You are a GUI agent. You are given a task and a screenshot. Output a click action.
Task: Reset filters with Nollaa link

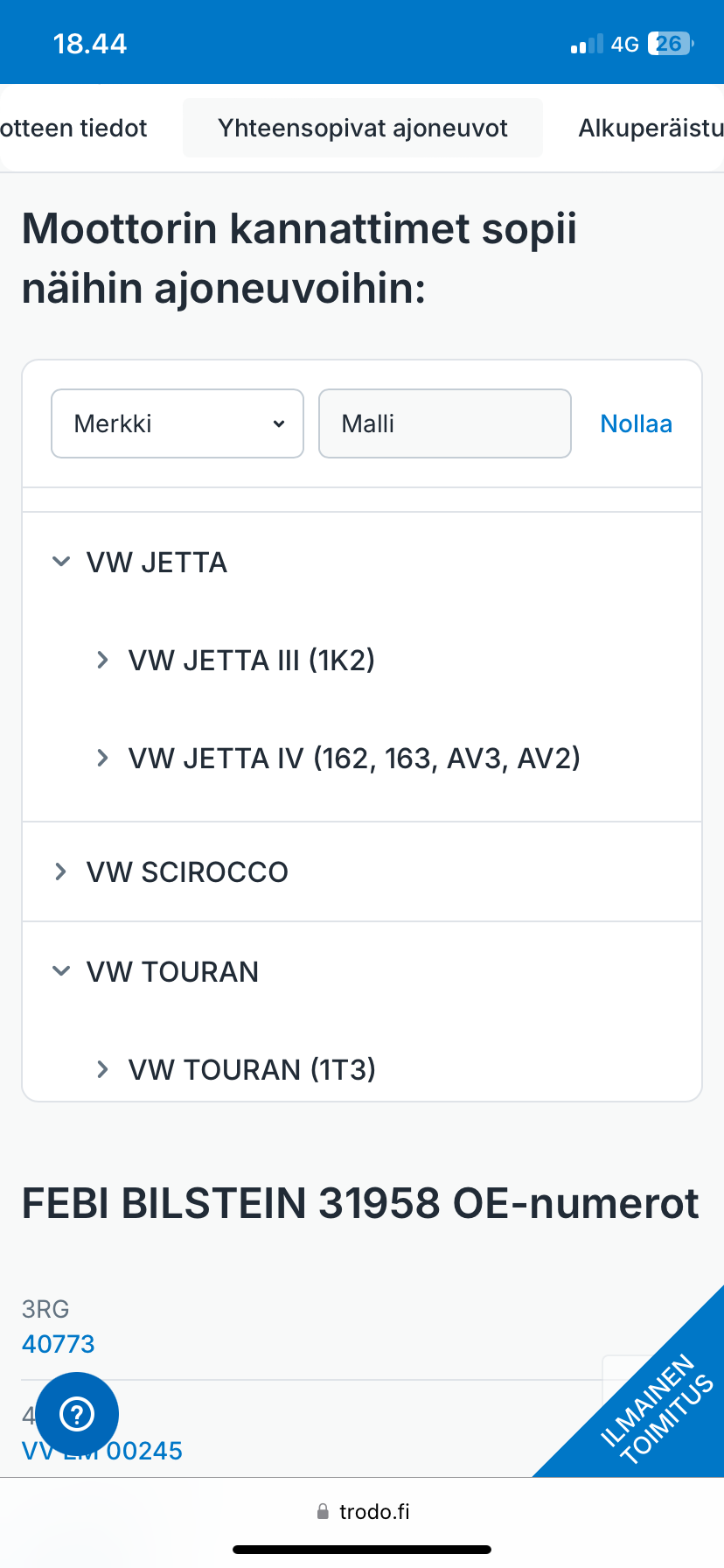click(x=636, y=423)
